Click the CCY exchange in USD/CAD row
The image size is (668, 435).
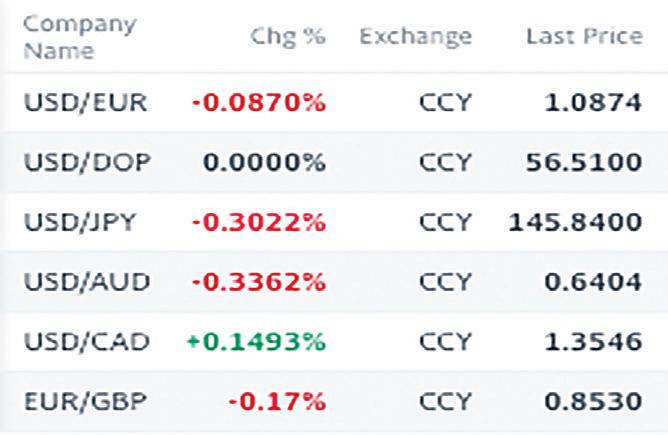446,342
